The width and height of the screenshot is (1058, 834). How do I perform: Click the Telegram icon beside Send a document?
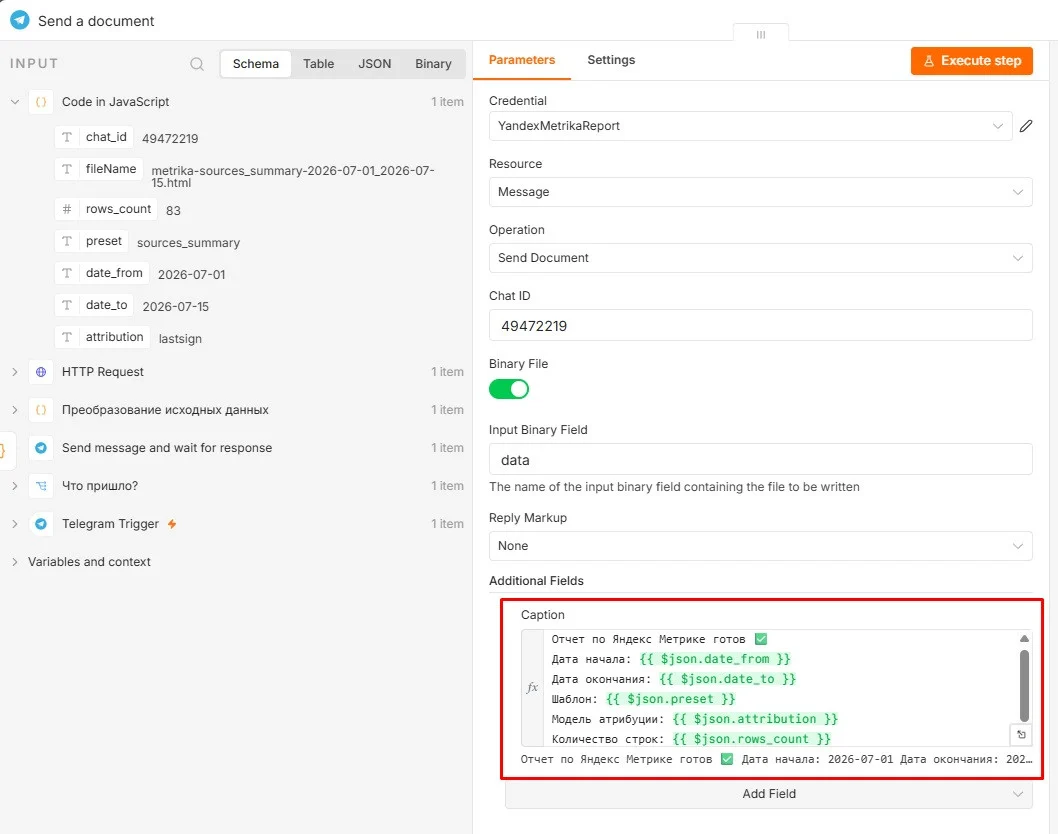click(x=20, y=20)
